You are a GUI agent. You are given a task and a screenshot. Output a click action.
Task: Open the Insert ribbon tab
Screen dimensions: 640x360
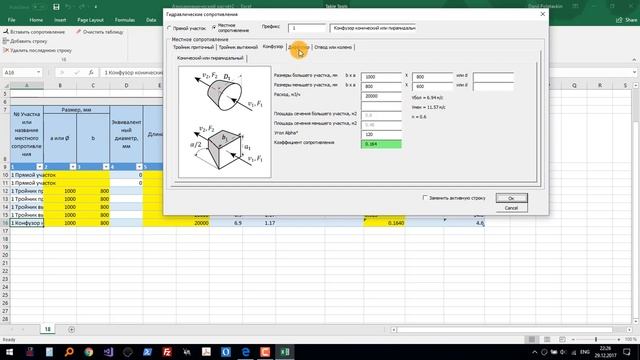pos(60,20)
